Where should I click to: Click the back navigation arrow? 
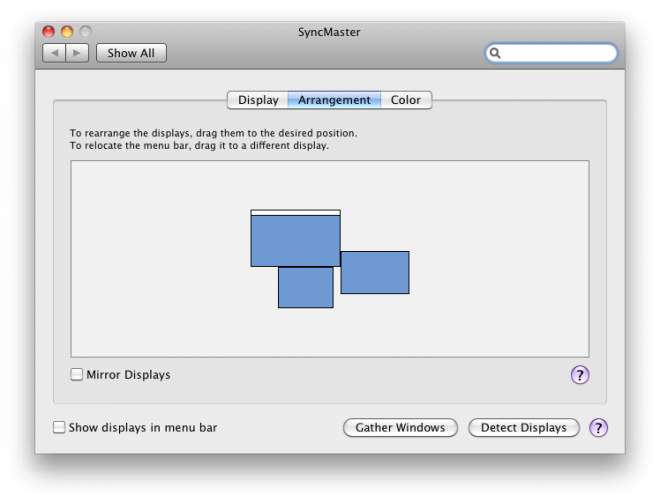[x=54, y=52]
